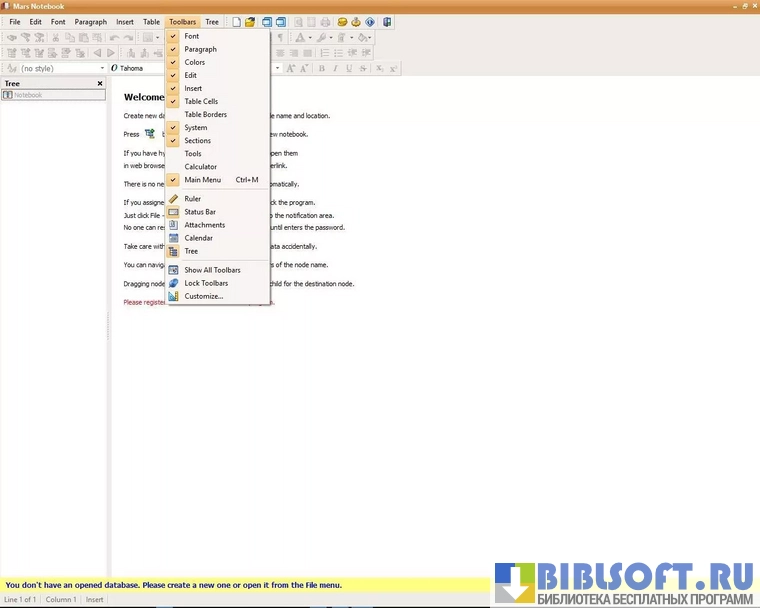
Task: Click the new document icon in toolbar
Action: 237,22
